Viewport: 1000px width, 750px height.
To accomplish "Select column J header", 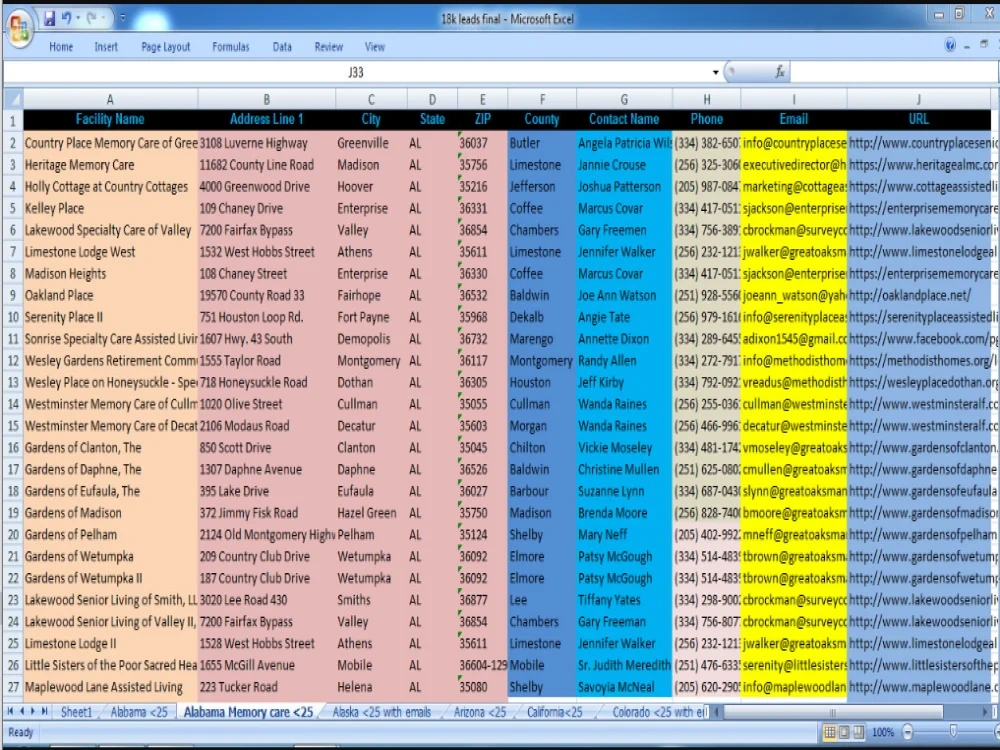I will point(918,99).
